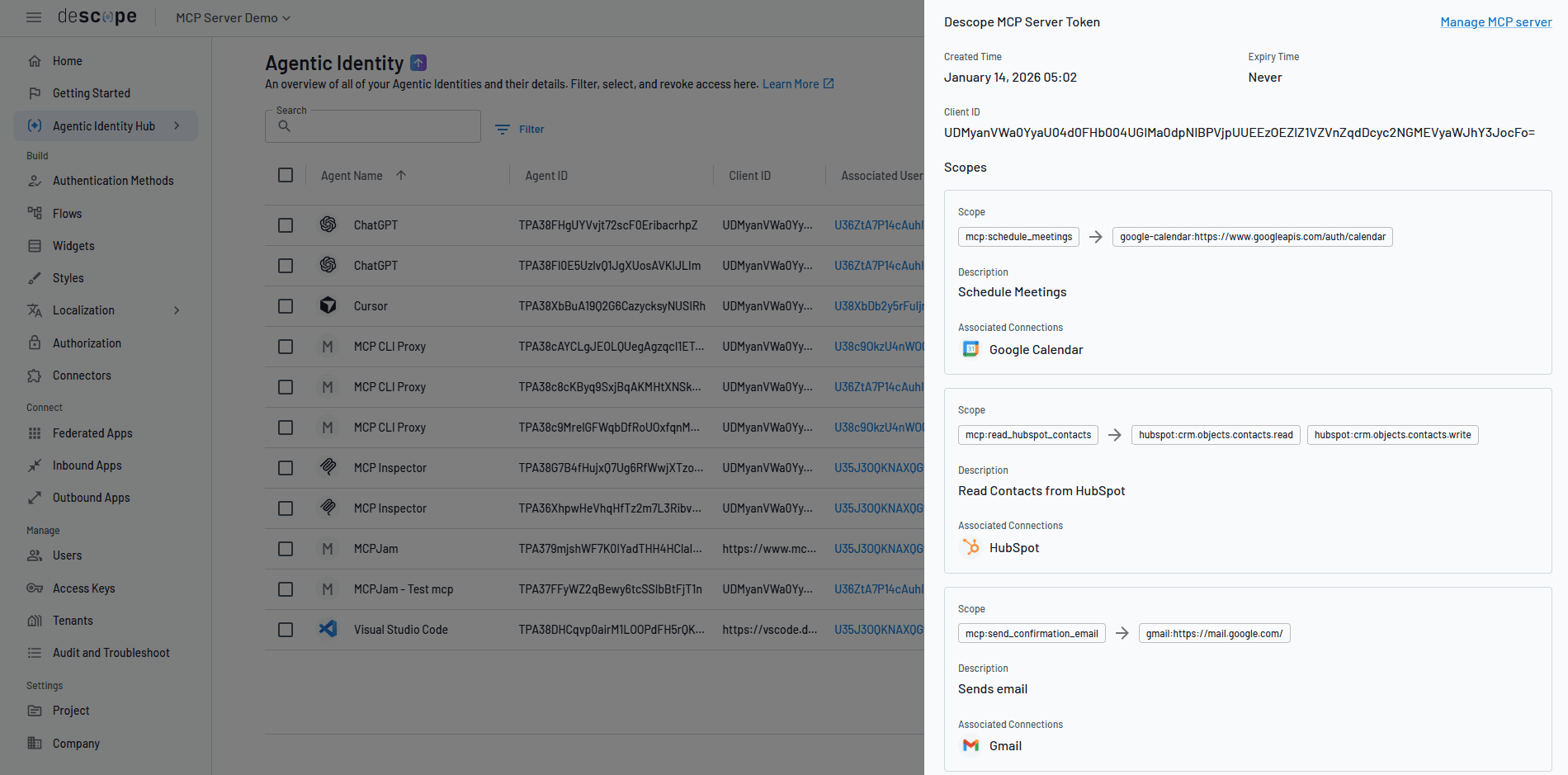Open the Filter options above the table
The height and width of the screenshot is (775, 1568).
pos(520,129)
